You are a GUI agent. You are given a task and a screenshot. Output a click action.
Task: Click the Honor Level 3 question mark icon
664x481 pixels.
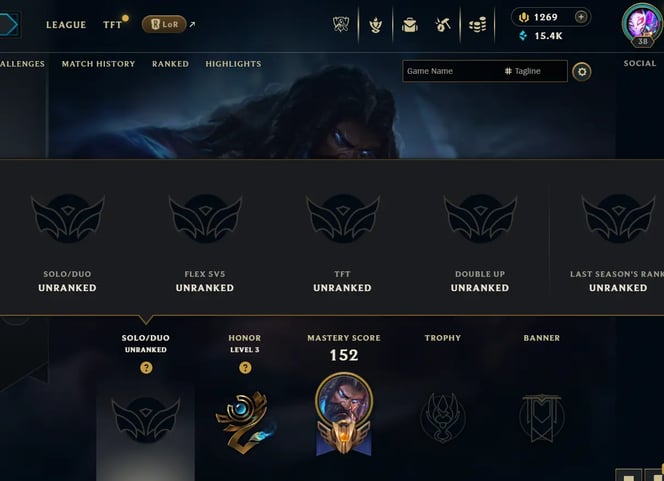pos(245,368)
